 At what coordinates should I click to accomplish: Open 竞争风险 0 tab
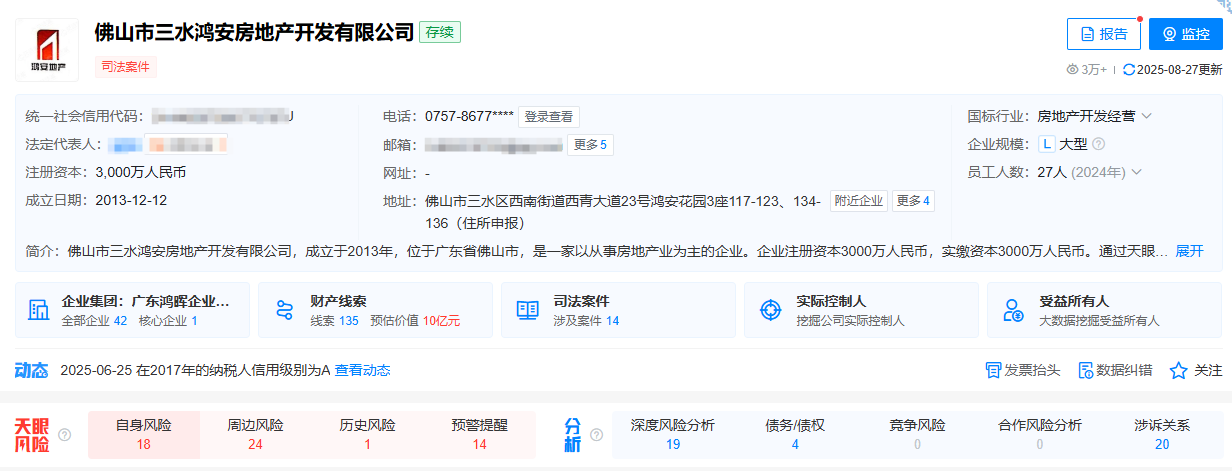click(917, 434)
